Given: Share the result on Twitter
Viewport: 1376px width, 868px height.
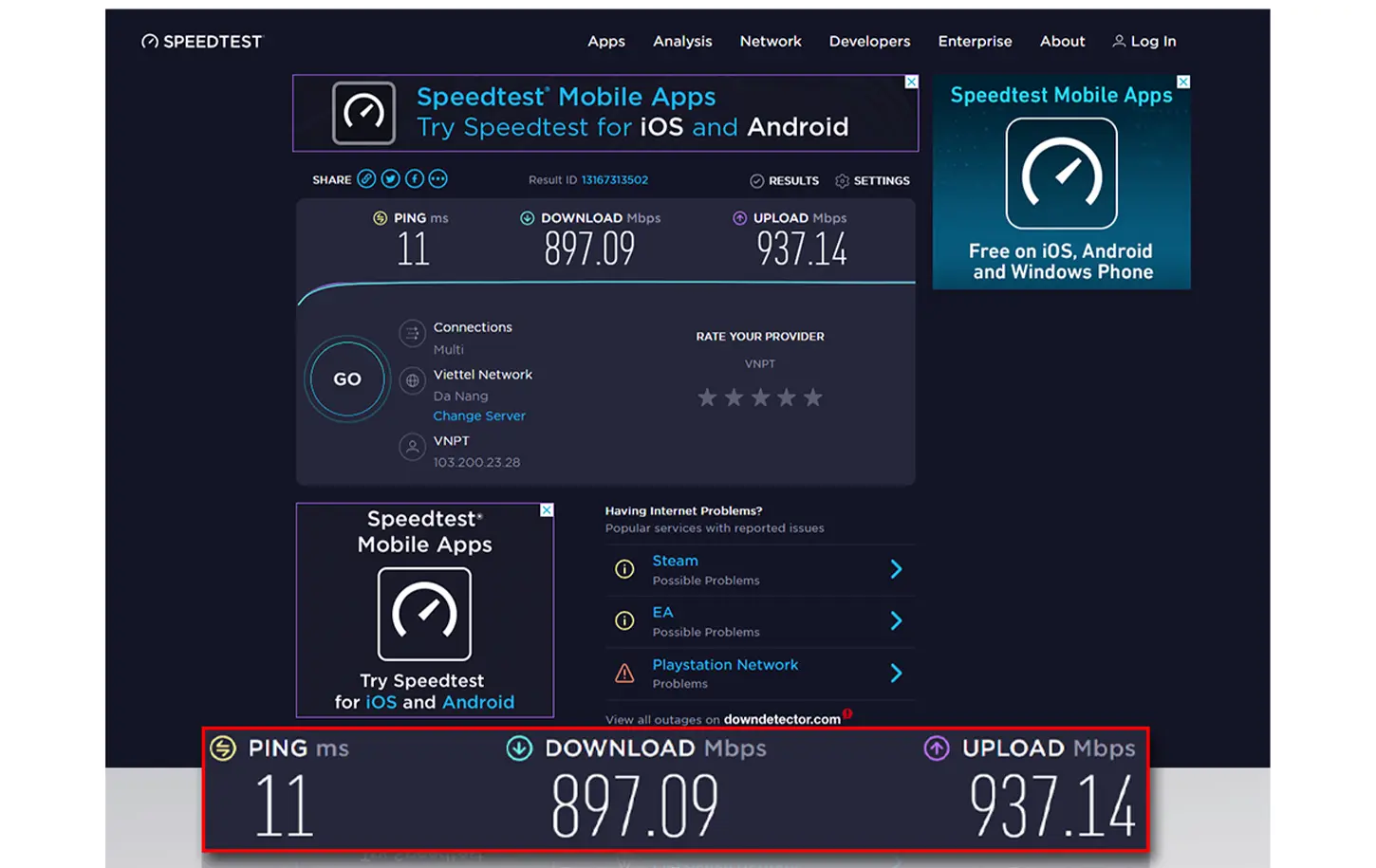Looking at the screenshot, I should point(390,179).
